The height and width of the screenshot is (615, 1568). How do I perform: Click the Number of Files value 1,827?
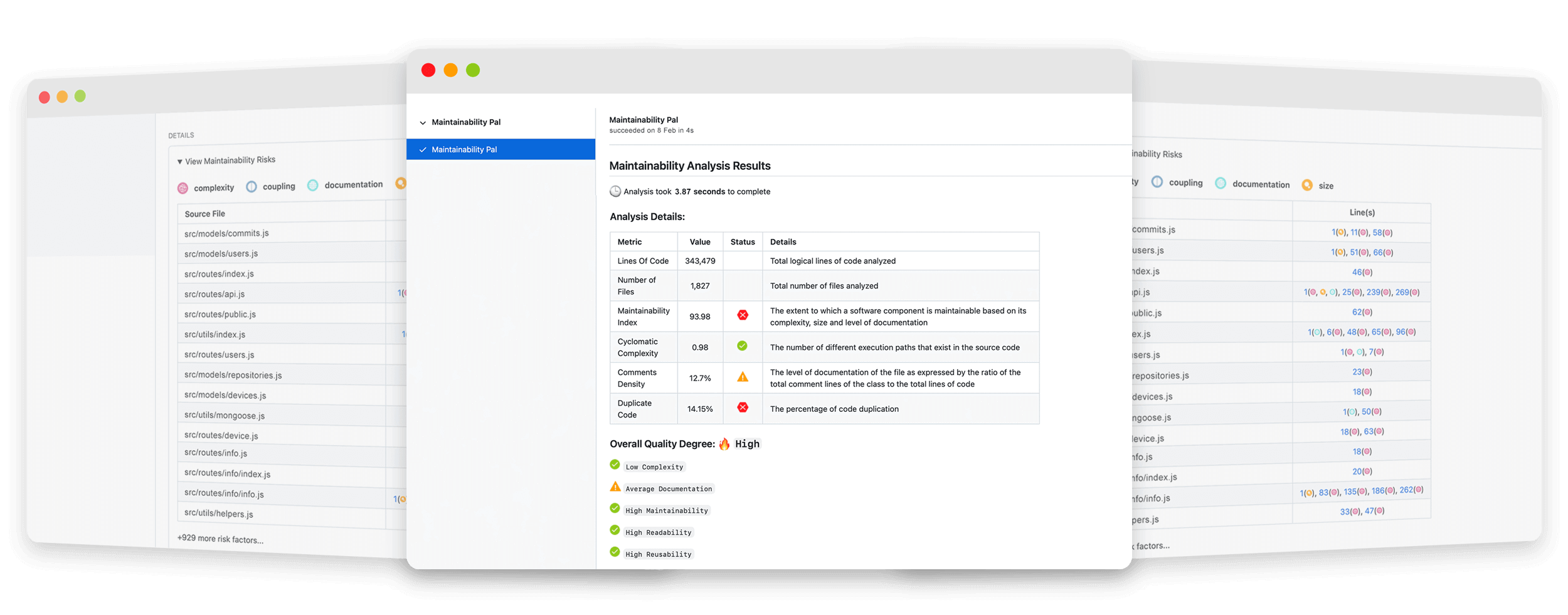point(700,286)
